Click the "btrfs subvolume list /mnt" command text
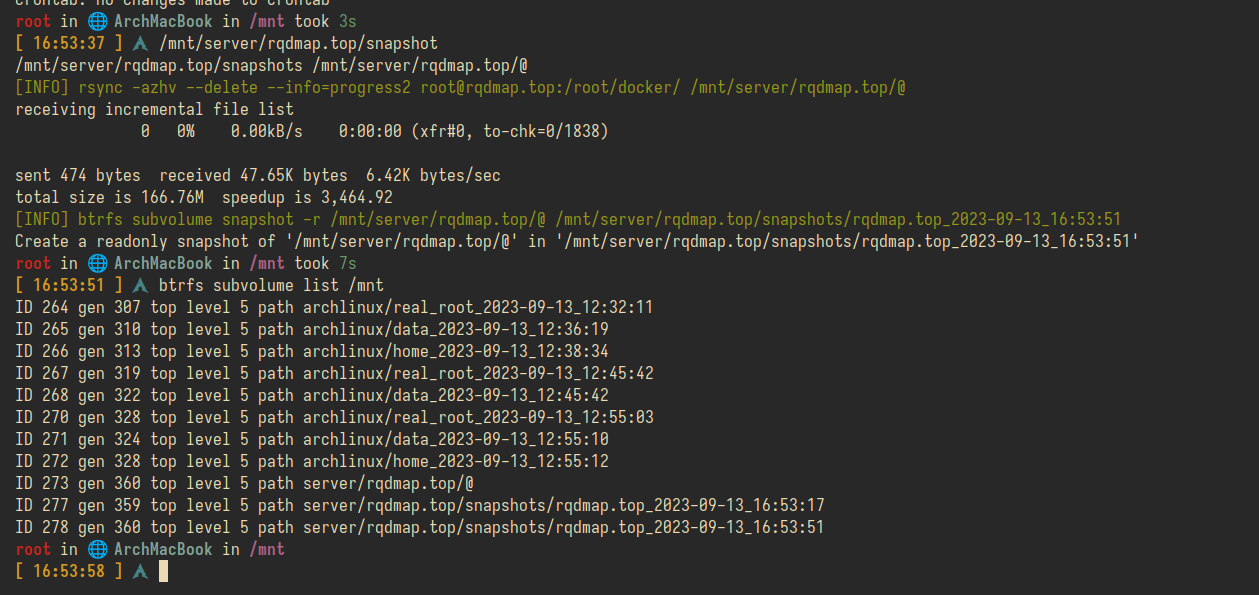Image resolution: width=1259 pixels, height=595 pixels. coord(271,285)
